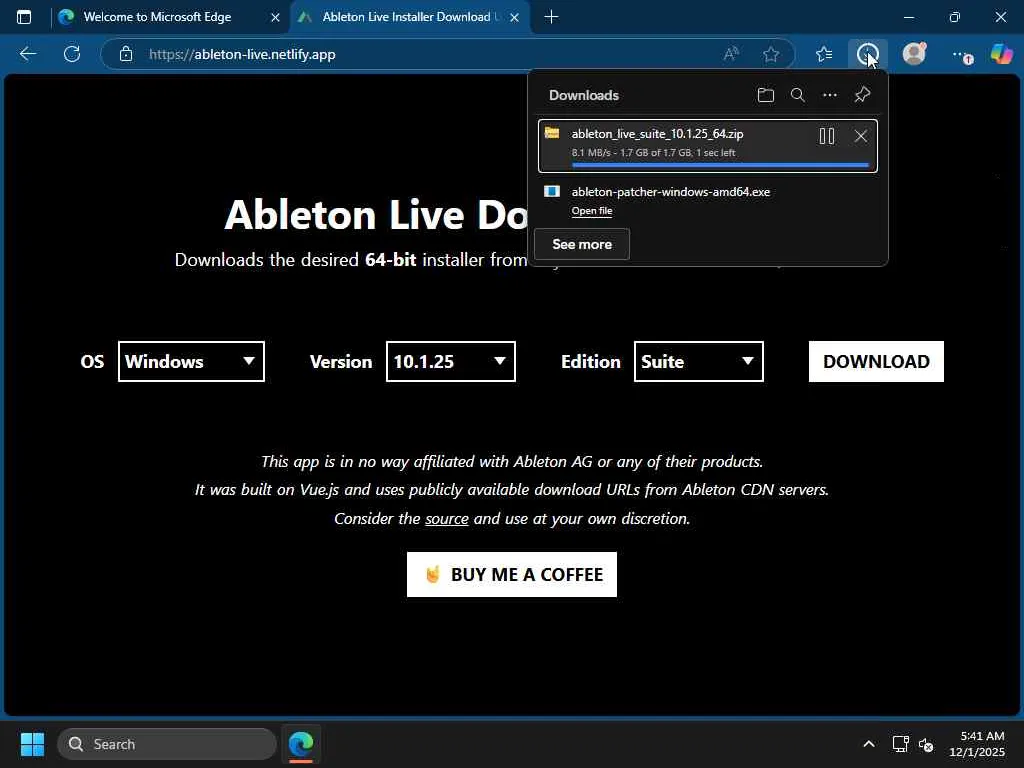The width and height of the screenshot is (1024, 768).
Task: Cancel ableton_live_suite zip download
Action: (861, 136)
